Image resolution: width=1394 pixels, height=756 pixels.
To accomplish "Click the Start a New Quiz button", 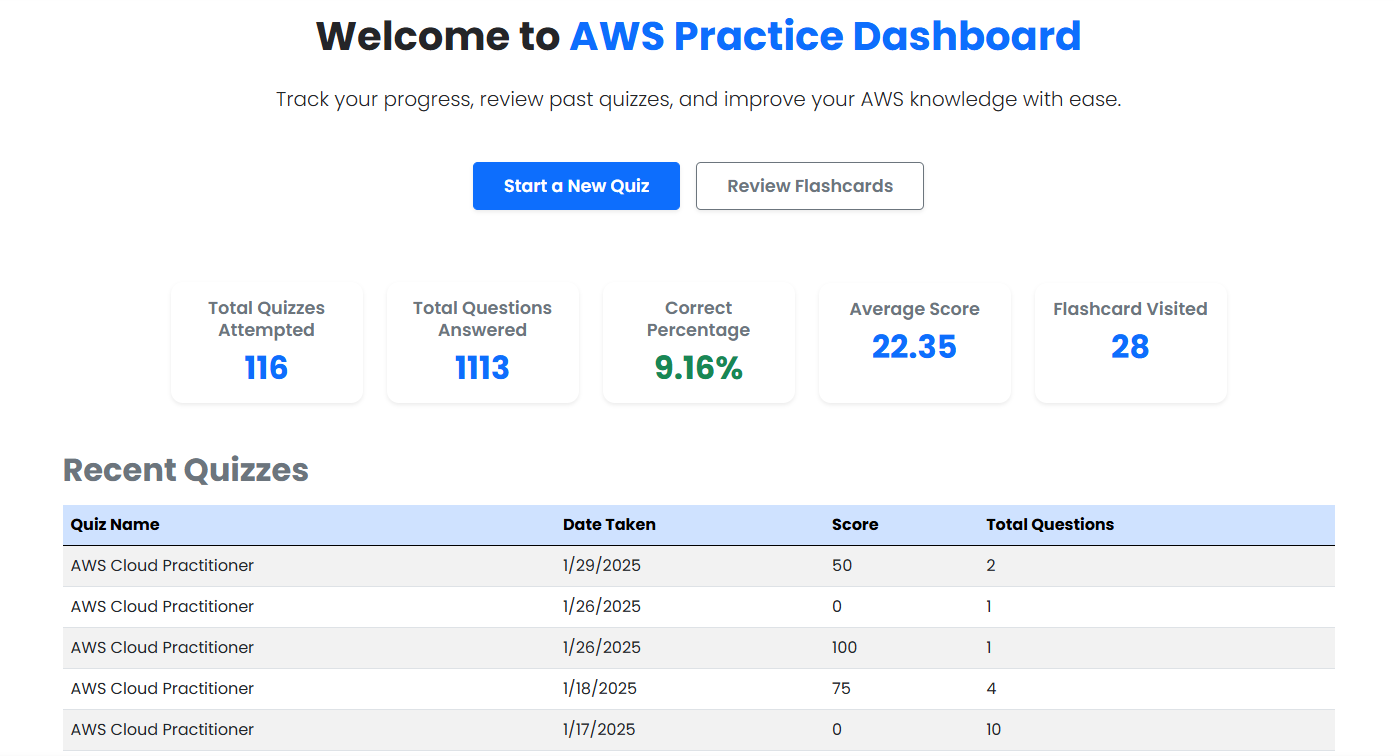I will point(576,186).
